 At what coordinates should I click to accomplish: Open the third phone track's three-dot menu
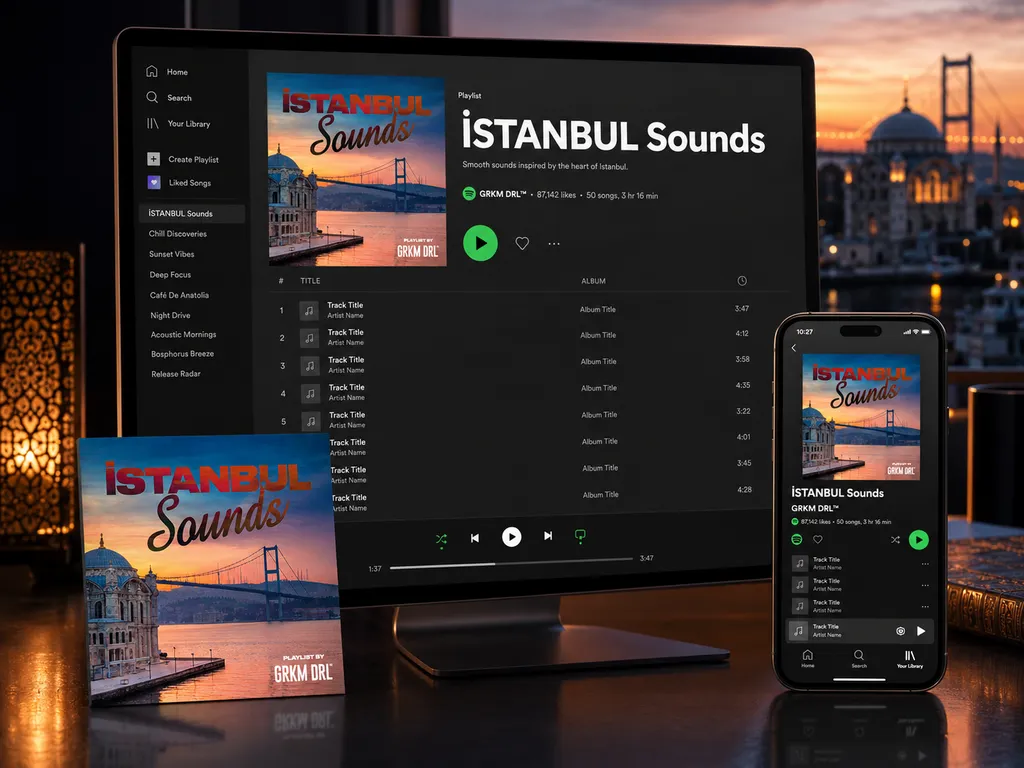[x=925, y=607]
